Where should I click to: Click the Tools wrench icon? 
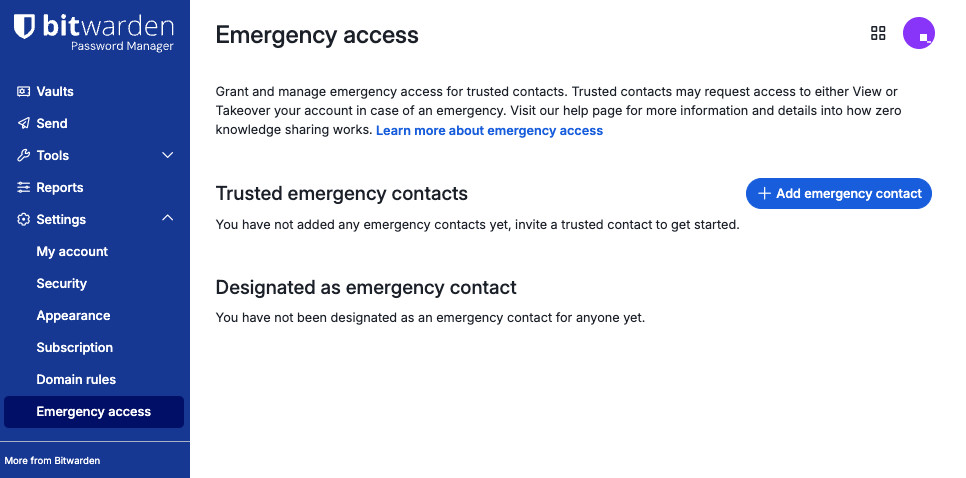[x=23, y=155]
